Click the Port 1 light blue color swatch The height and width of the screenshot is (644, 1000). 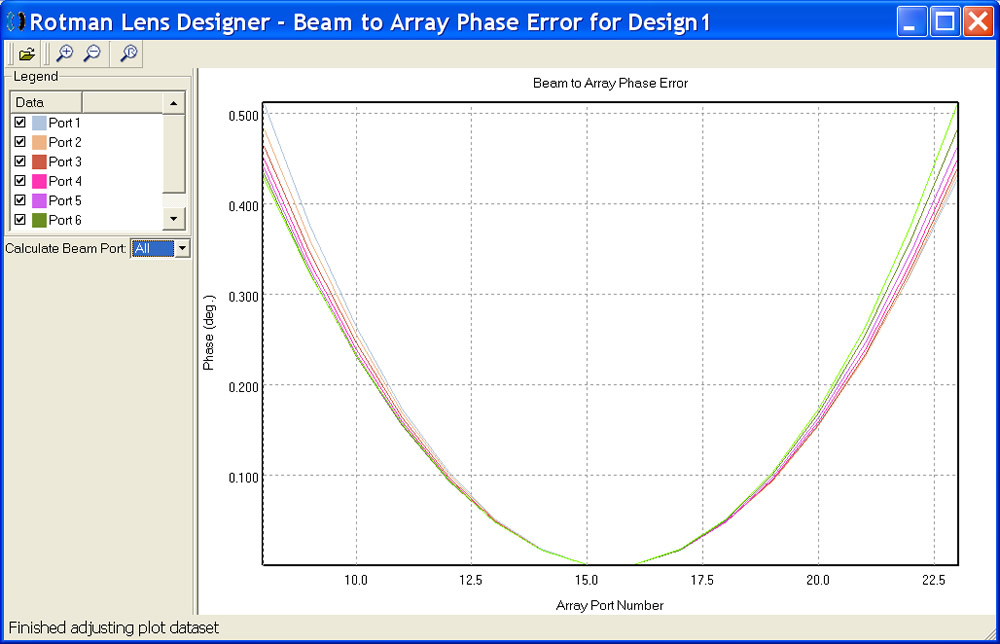coord(39,123)
